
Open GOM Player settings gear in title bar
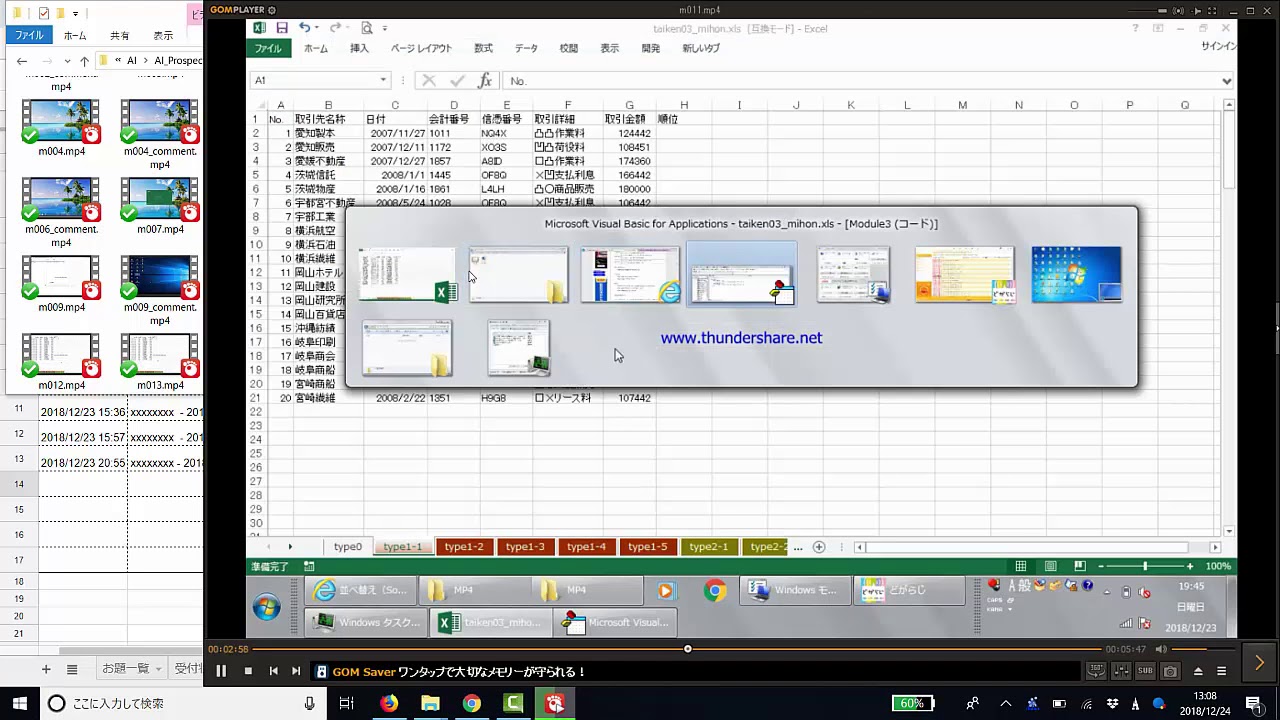pos(272,10)
